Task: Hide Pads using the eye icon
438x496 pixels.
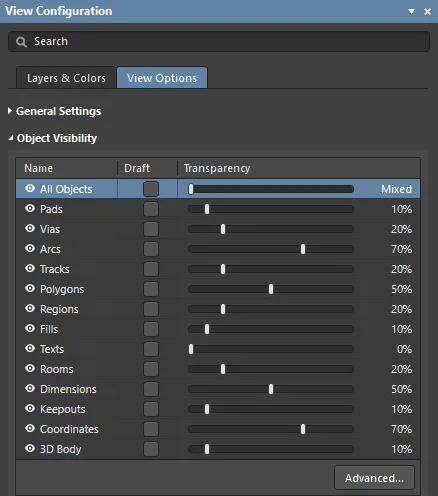Action: 30,209
